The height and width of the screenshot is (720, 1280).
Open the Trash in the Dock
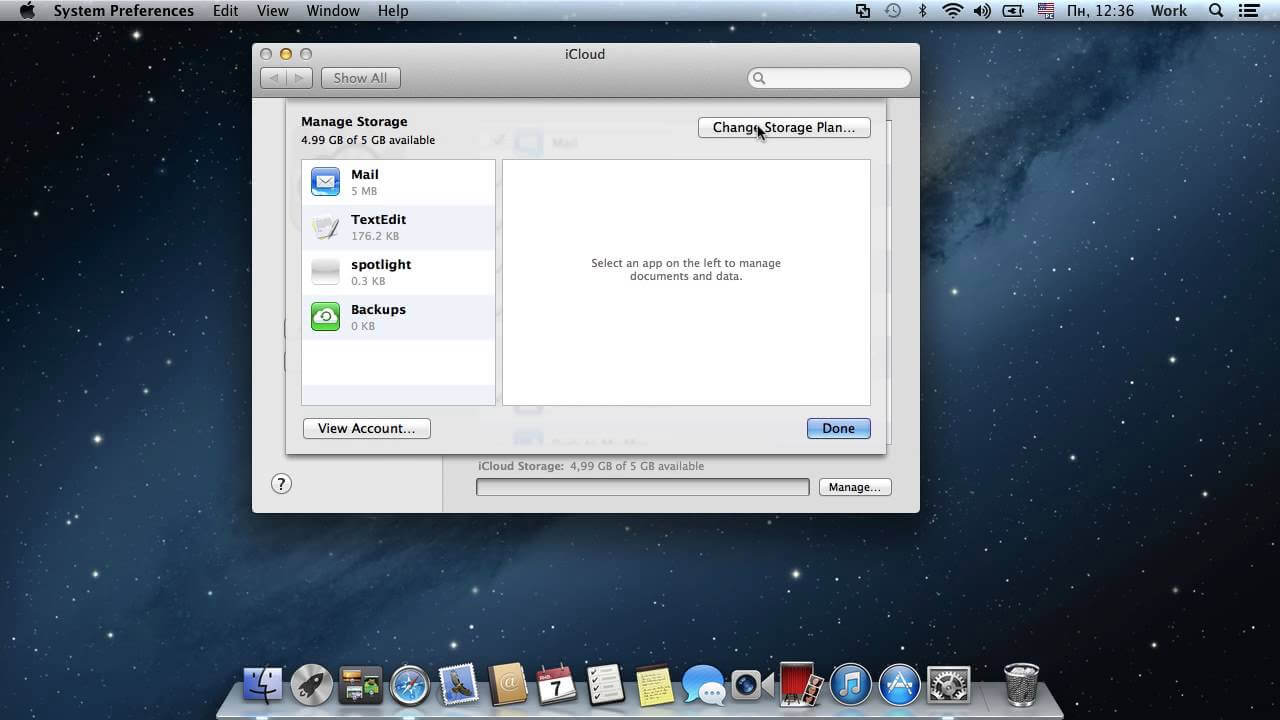(1021, 685)
